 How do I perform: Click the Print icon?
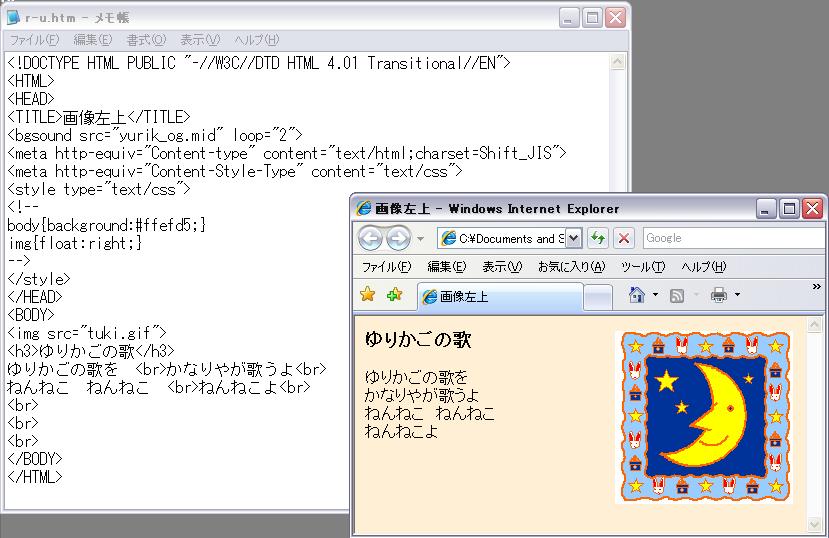719,295
